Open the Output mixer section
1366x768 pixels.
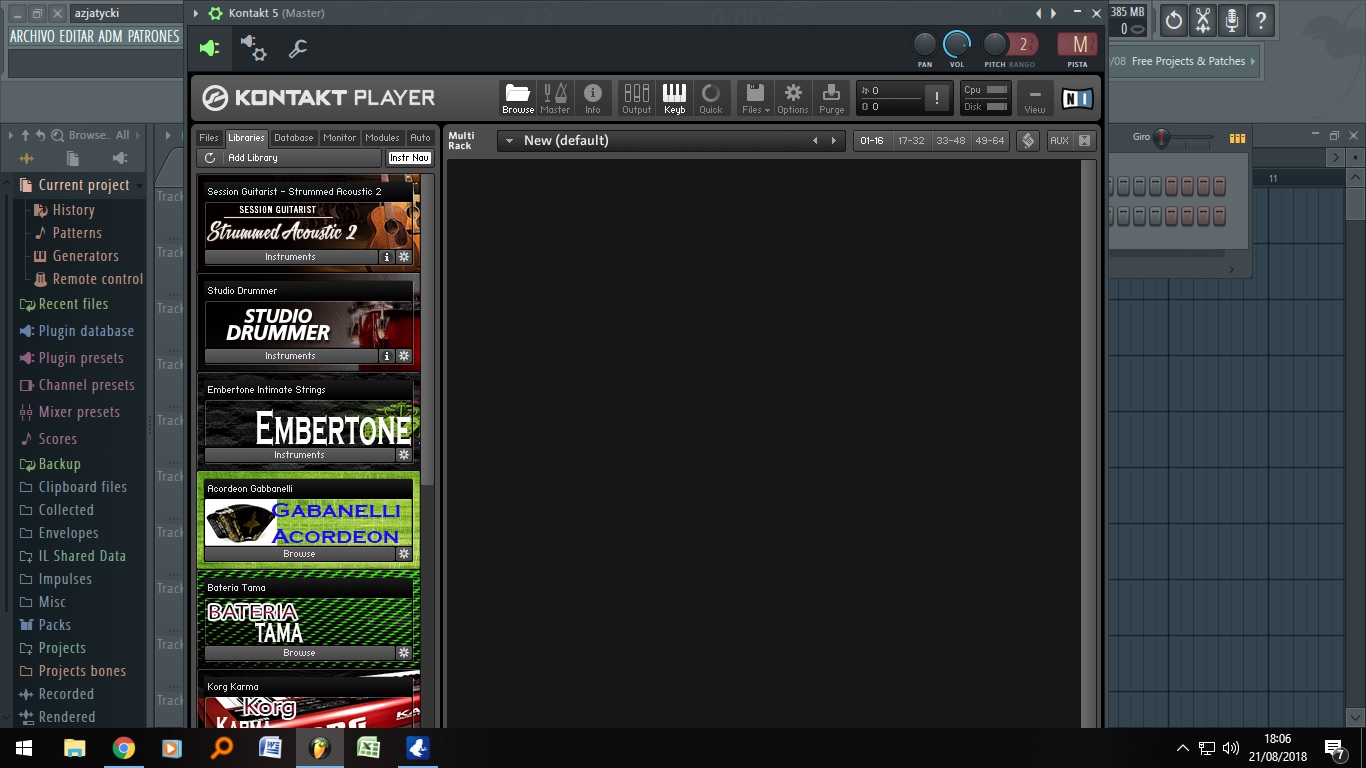click(x=636, y=98)
